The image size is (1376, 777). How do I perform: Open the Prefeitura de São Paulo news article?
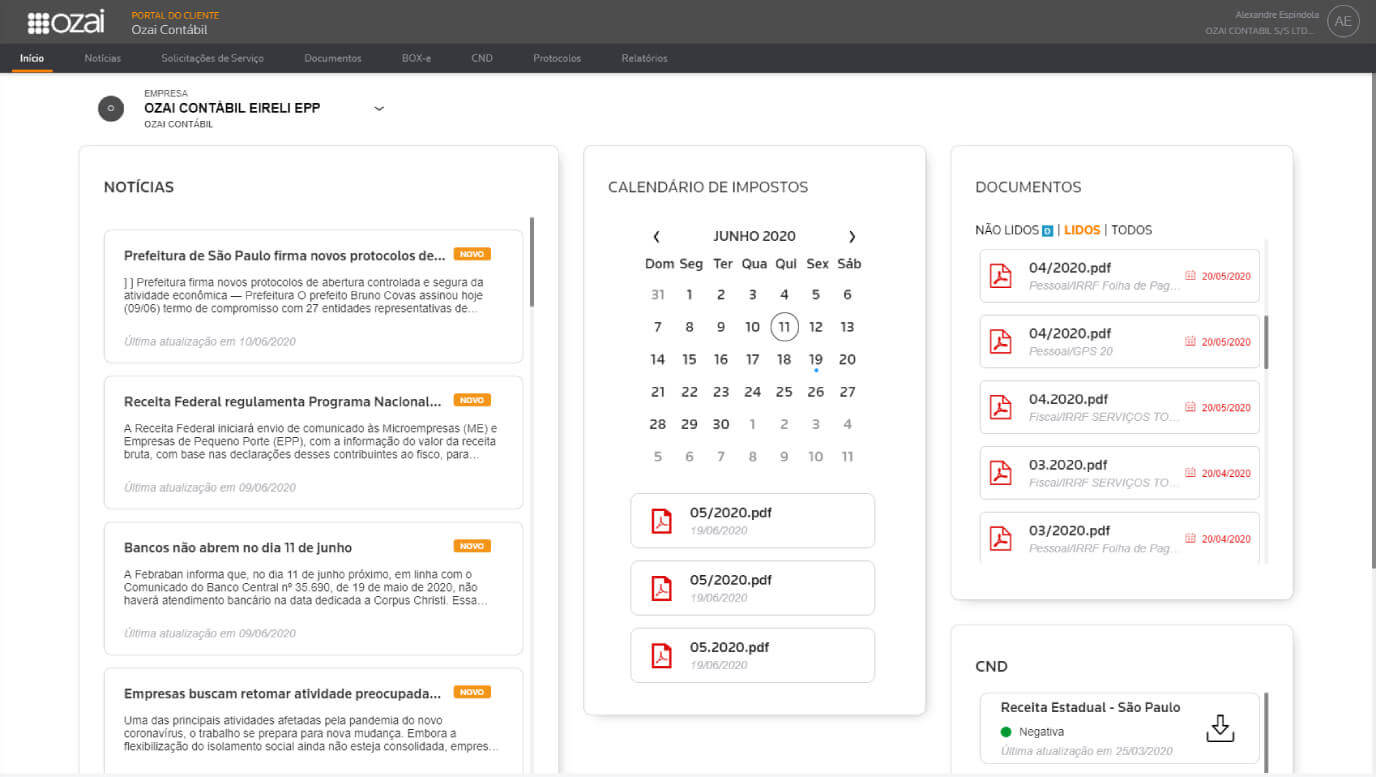click(313, 296)
